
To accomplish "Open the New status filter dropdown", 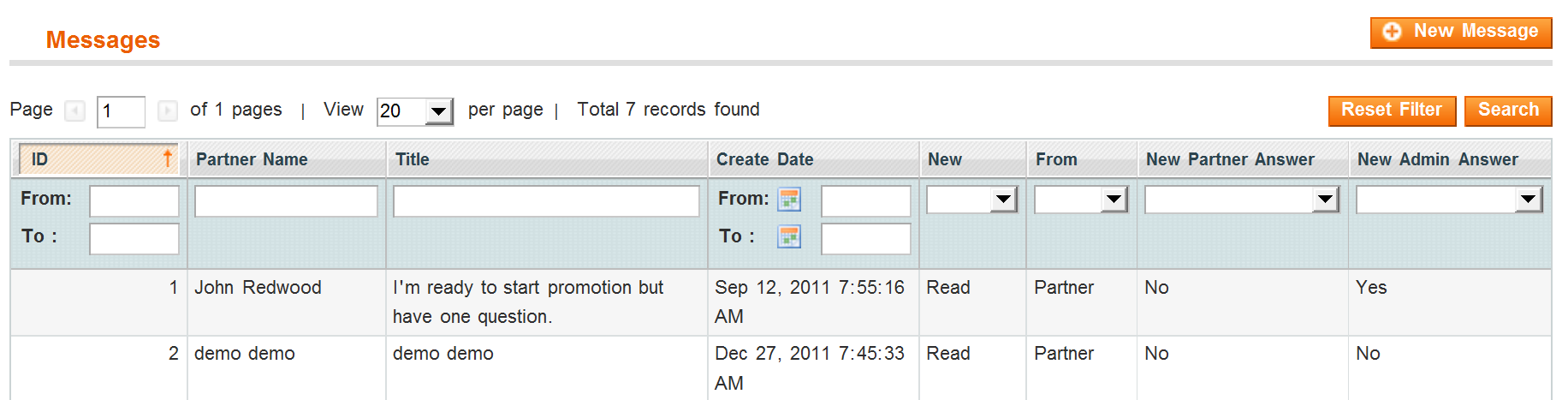I will pyautogui.click(x=1003, y=200).
